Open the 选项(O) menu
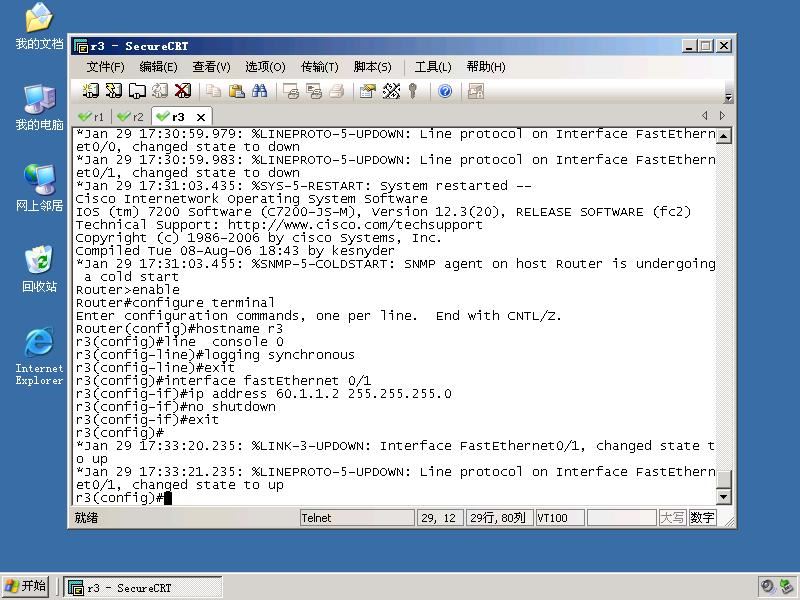The image size is (800, 600). (265, 67)
